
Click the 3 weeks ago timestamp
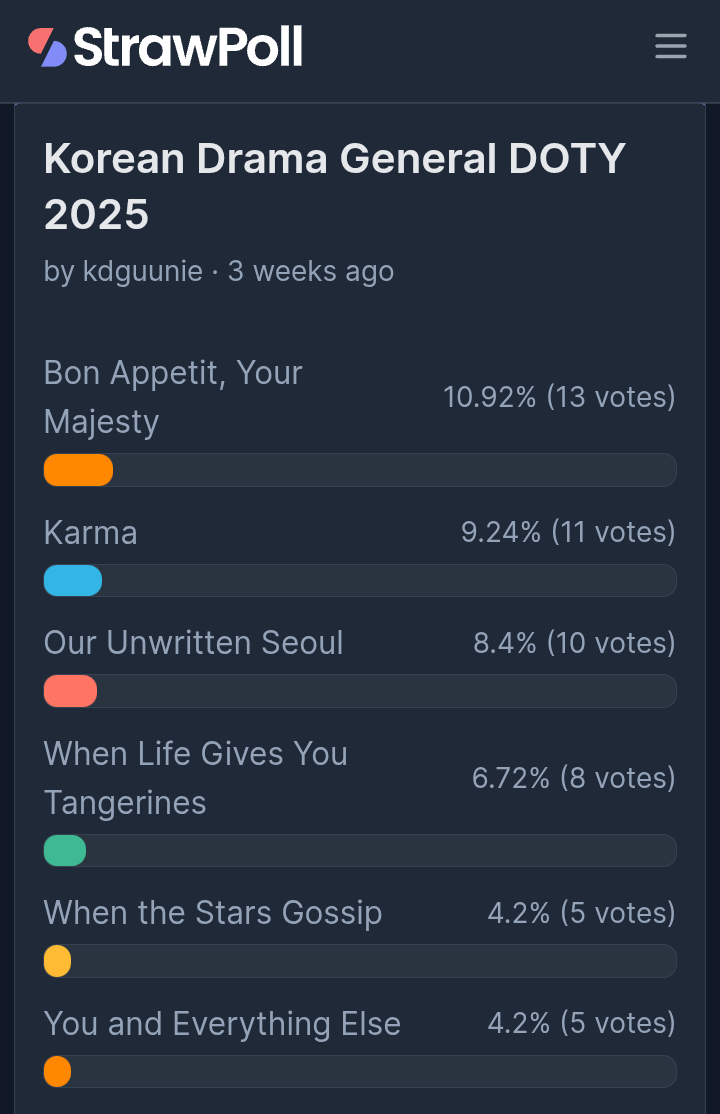pos(311,271)
